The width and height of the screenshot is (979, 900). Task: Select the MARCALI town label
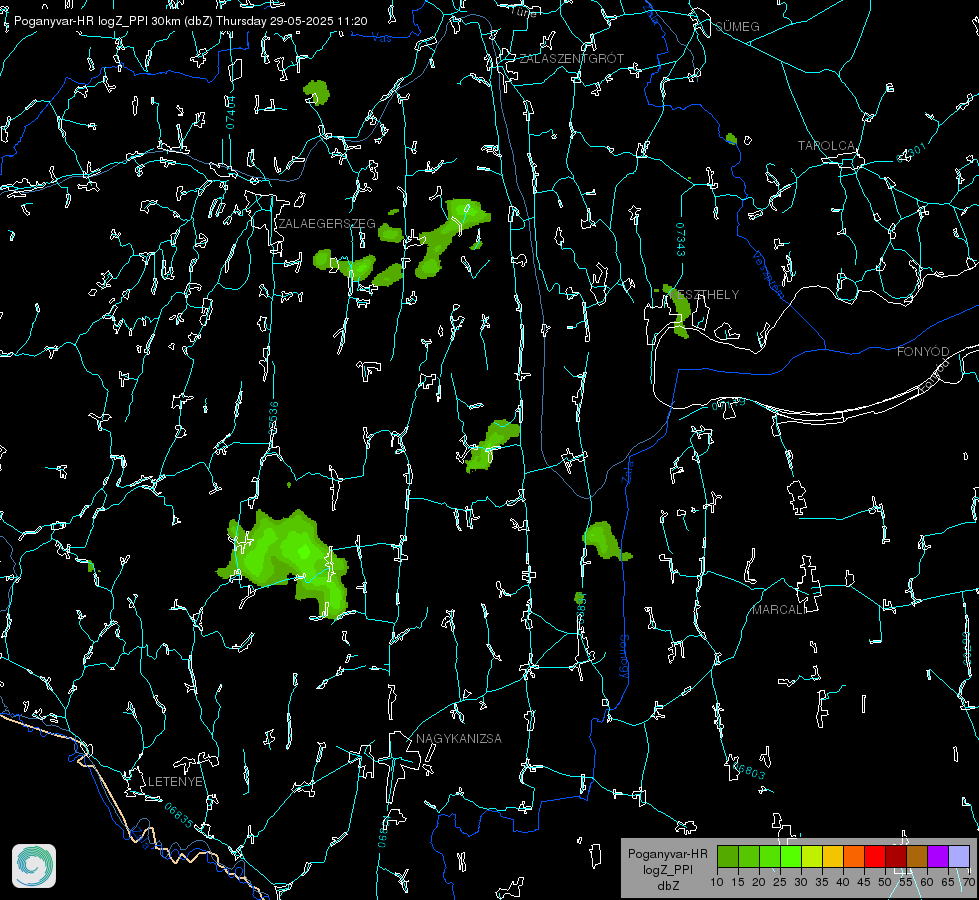pos(779,610)
